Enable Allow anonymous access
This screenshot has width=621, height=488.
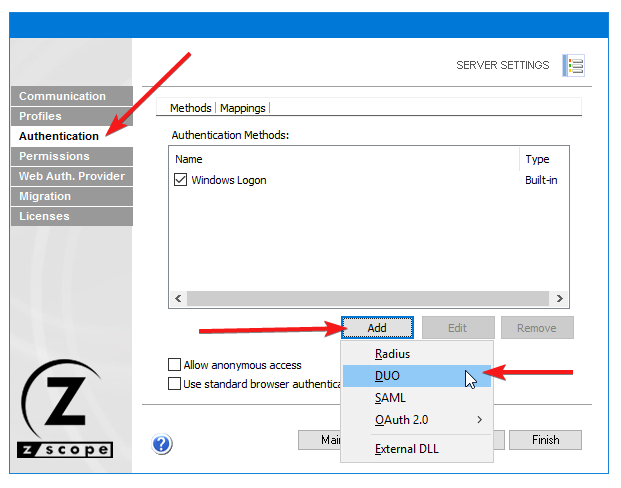click(x=174, y=364)
